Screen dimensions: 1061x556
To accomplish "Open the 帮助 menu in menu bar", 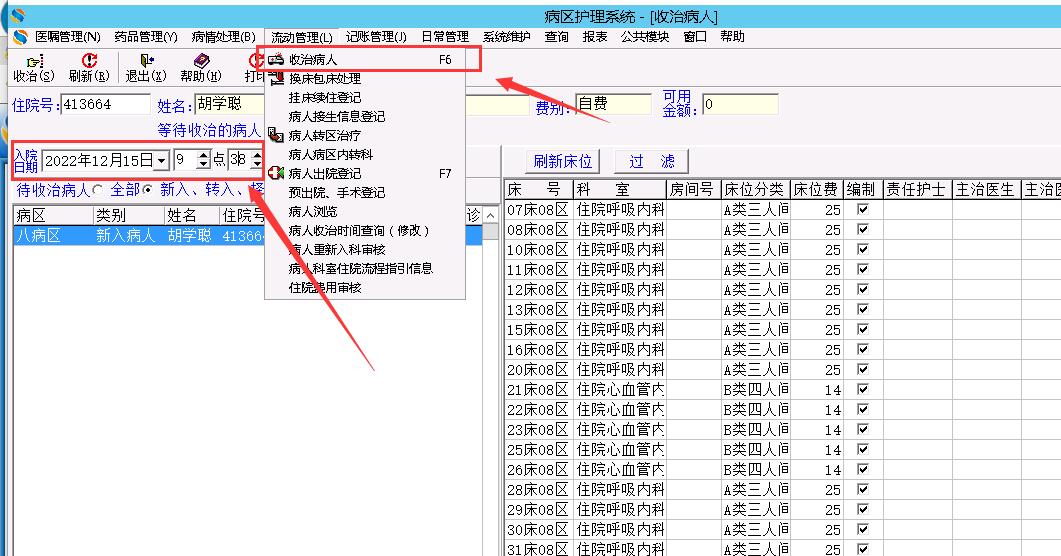I will pos(732,37).
